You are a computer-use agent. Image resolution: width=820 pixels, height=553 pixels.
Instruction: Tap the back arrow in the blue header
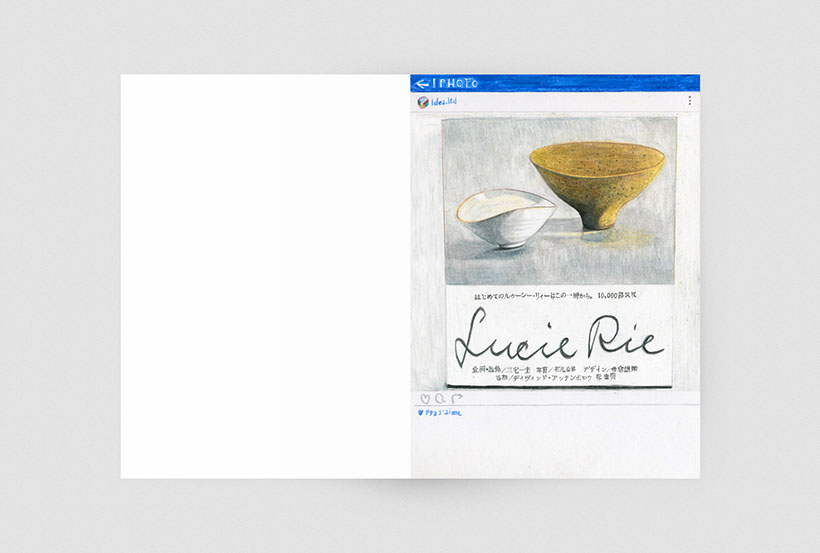tap(421, 84)
